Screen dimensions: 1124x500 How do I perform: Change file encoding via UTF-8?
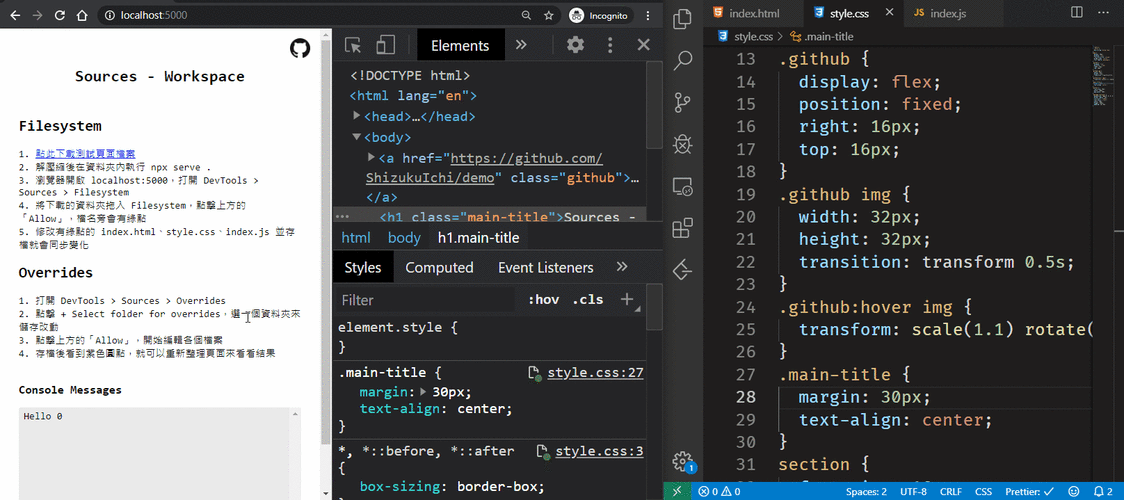point(913,492)
